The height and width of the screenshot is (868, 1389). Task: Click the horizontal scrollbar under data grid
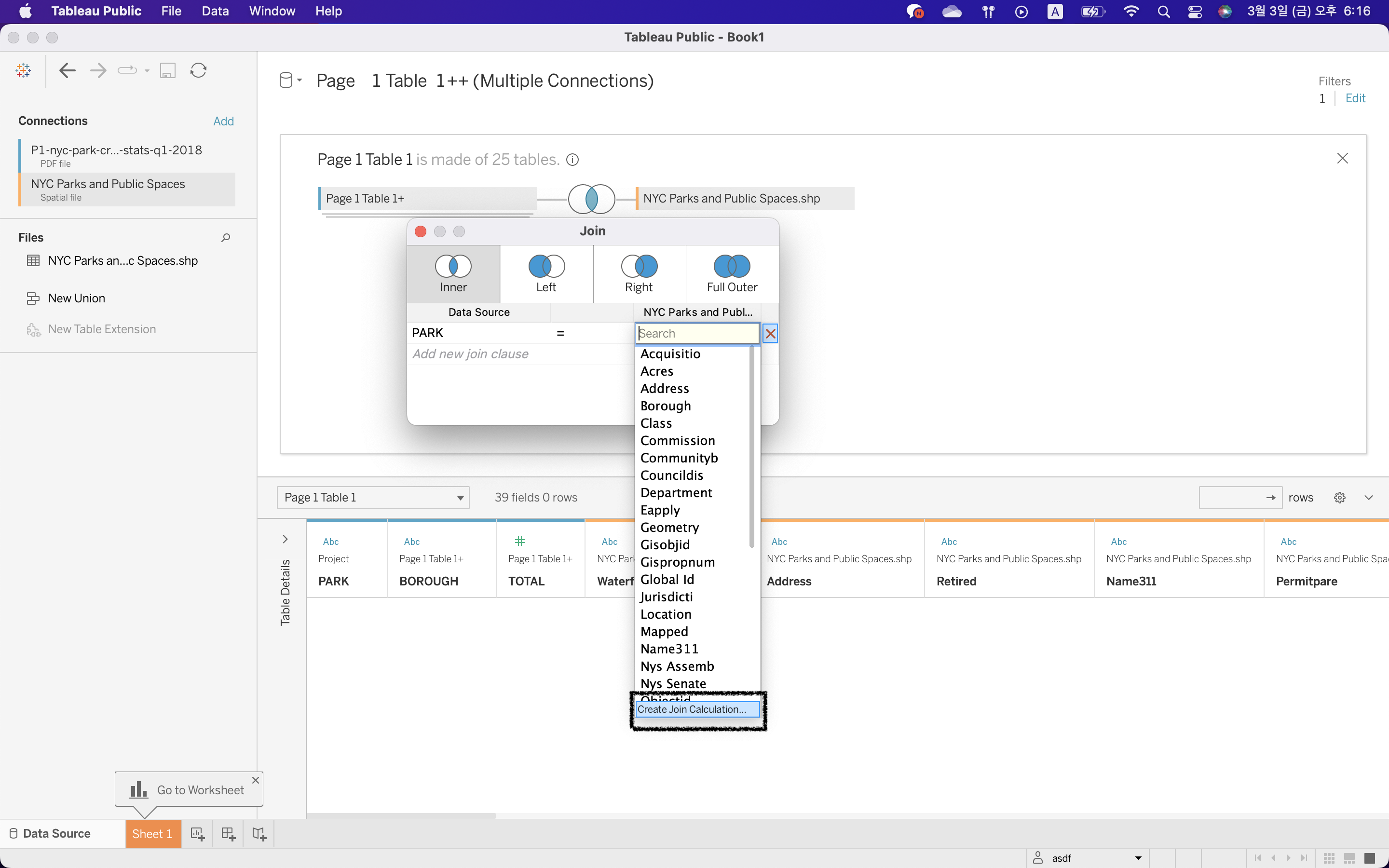pos(401,815)
